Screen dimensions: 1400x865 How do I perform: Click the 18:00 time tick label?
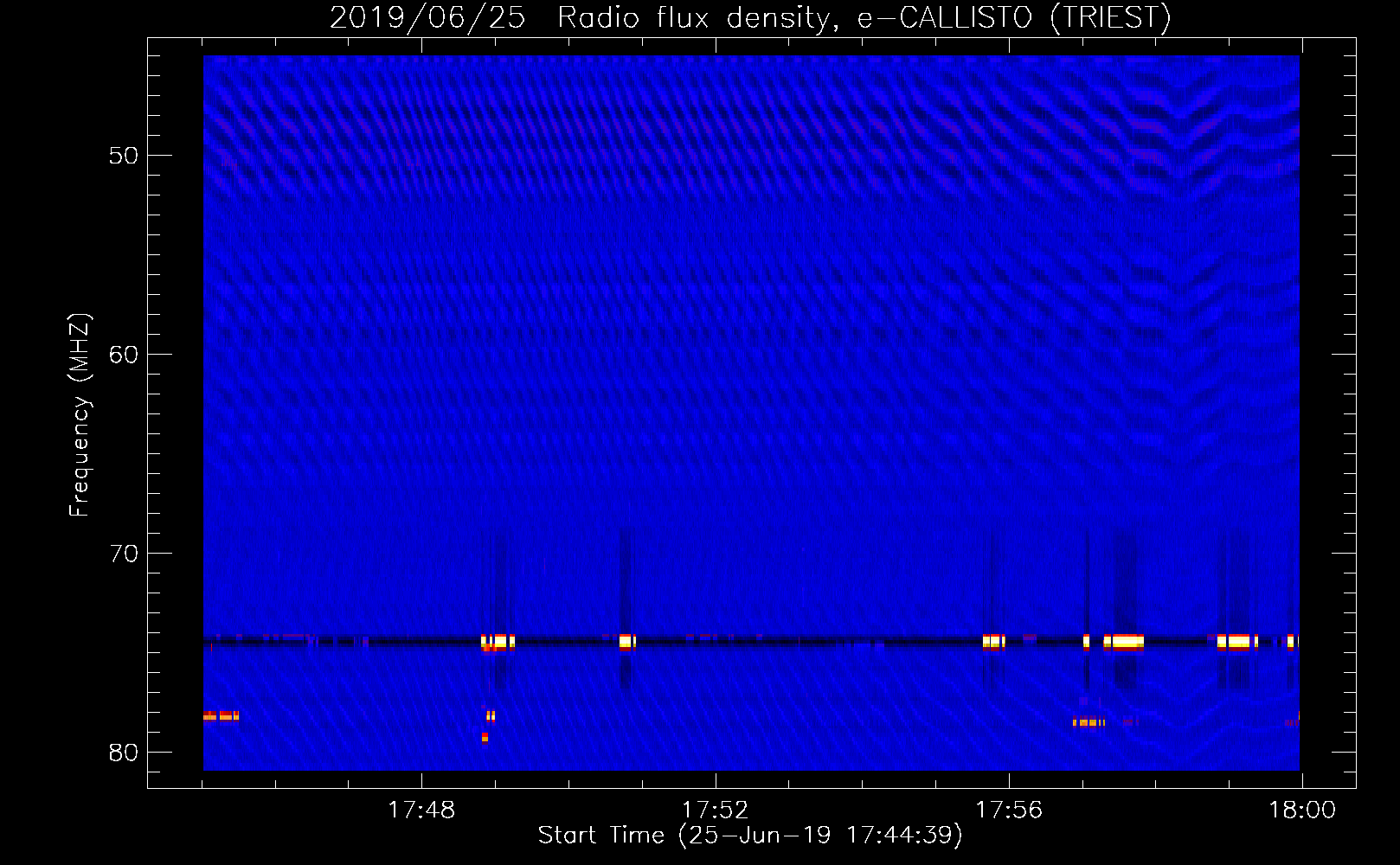pos(1302,811)
